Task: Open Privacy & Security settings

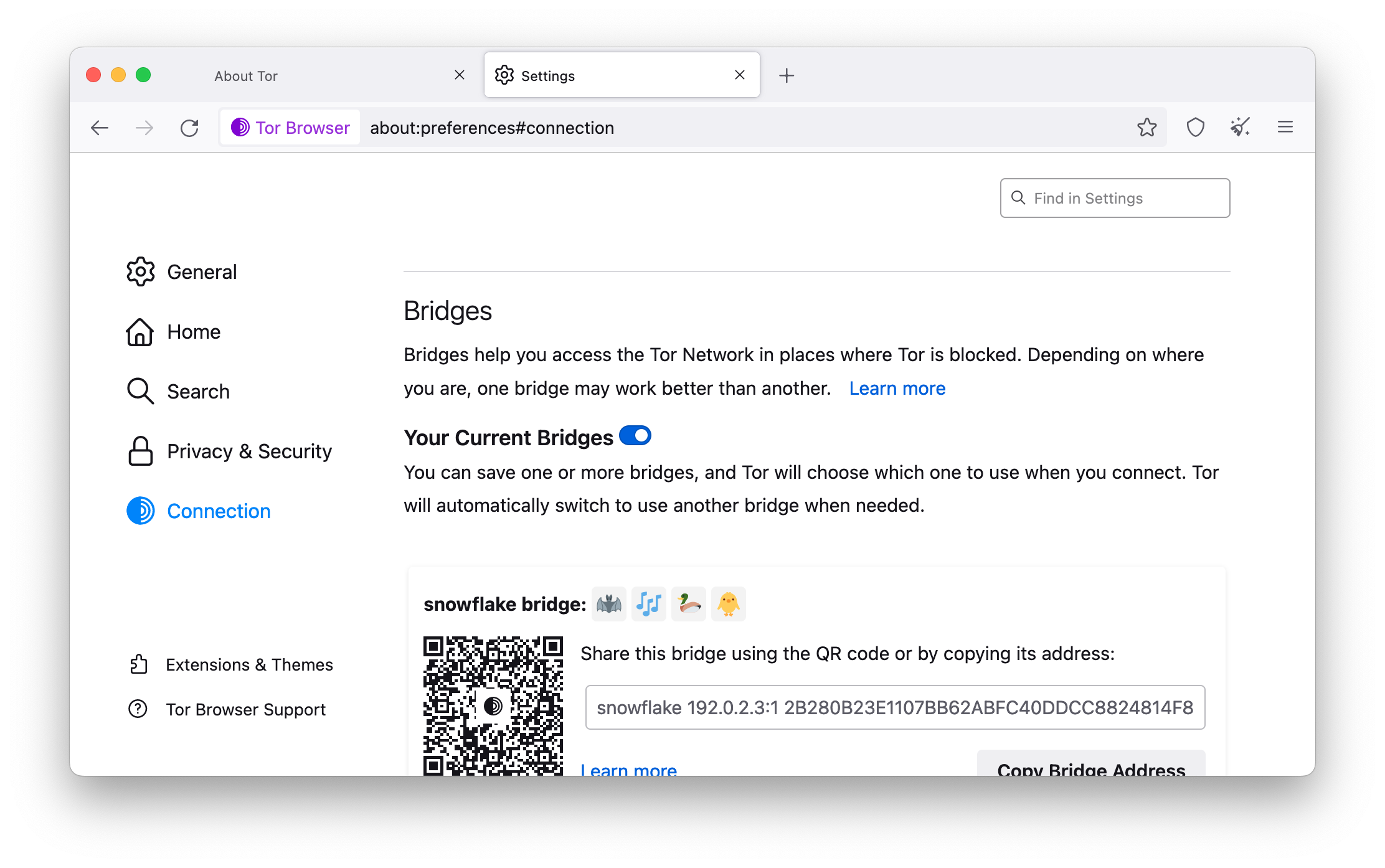Action: 229,451
